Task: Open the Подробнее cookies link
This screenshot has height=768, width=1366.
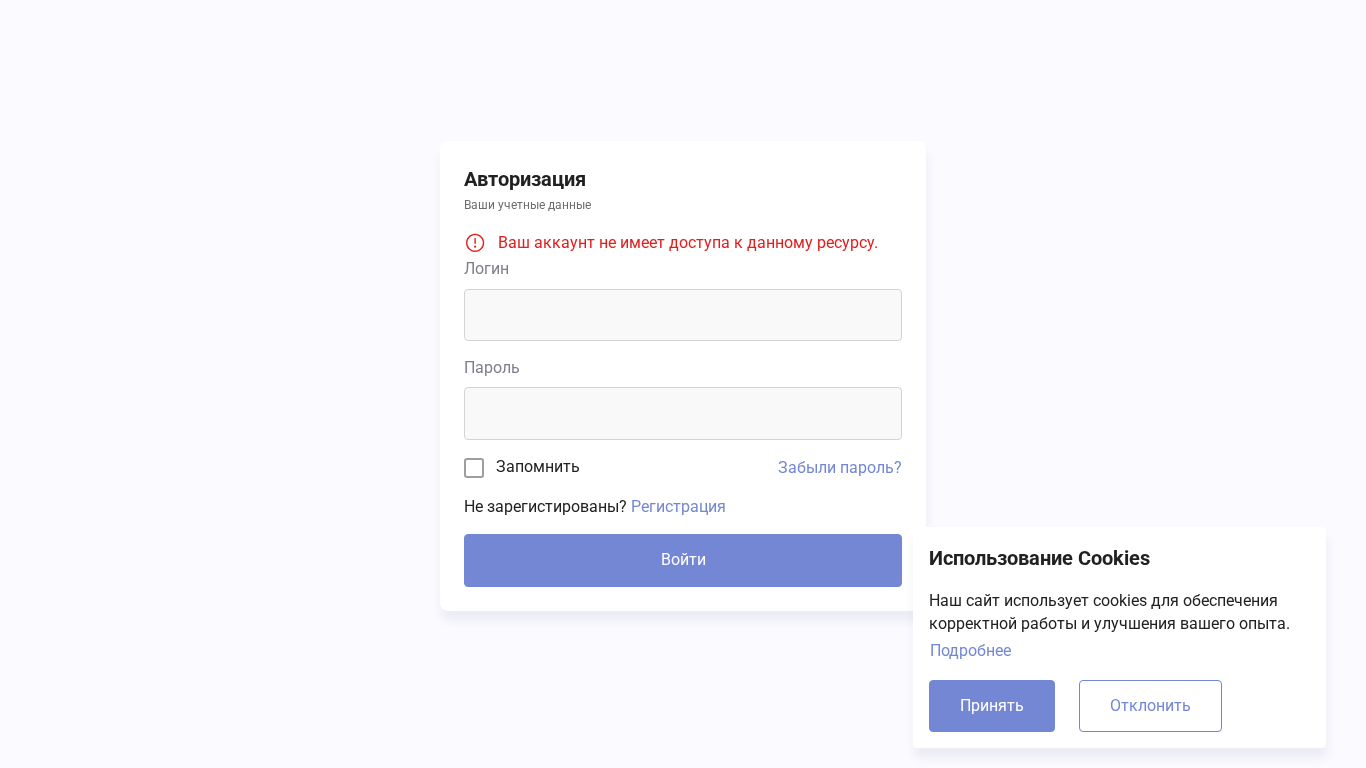Action: 970,651
